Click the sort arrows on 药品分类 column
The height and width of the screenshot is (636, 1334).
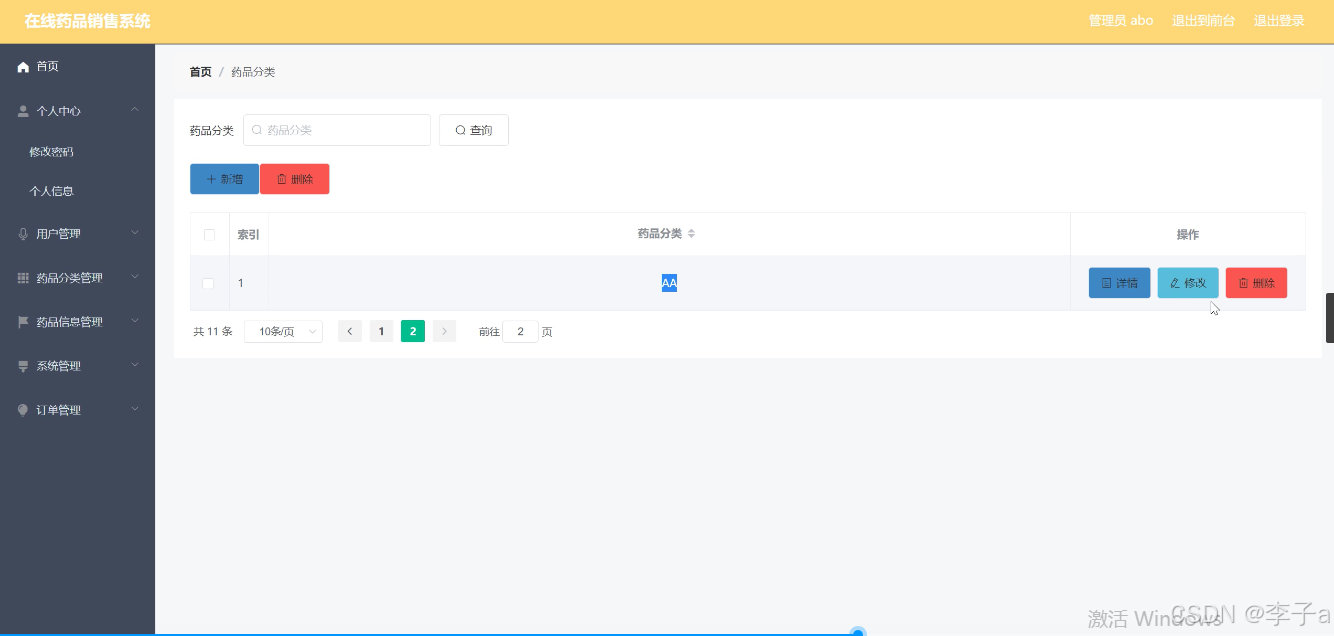pyautogui.click(x=691, y=234)
